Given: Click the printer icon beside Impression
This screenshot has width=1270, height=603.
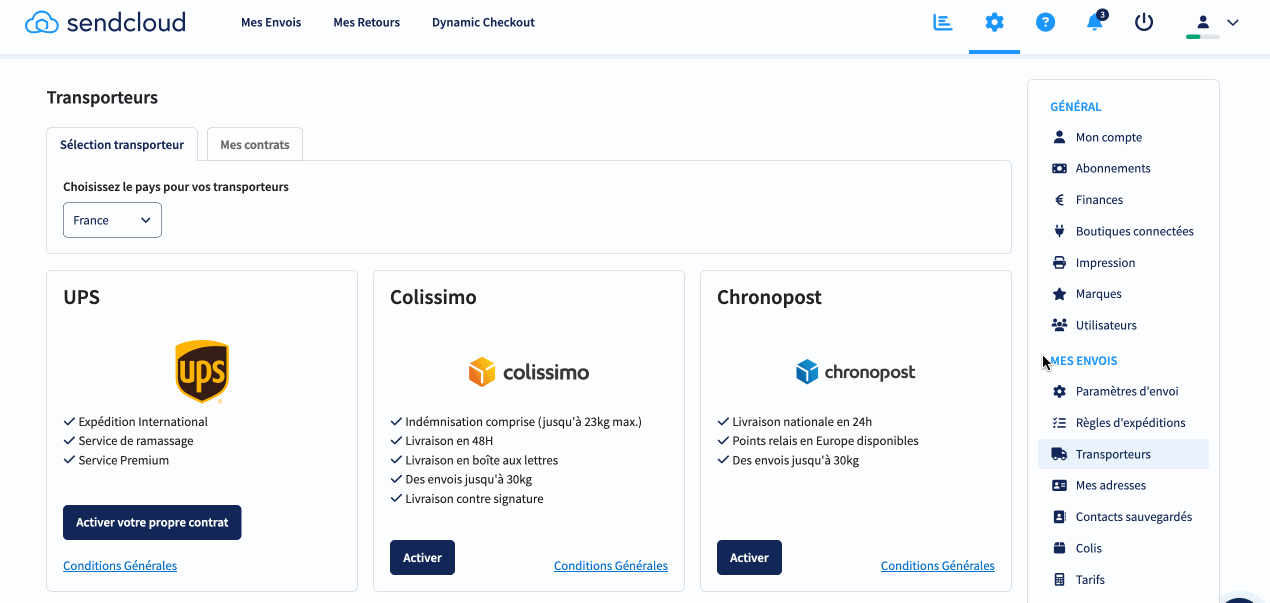Looking at the screenshot, I should click(x=1060, y=263).
